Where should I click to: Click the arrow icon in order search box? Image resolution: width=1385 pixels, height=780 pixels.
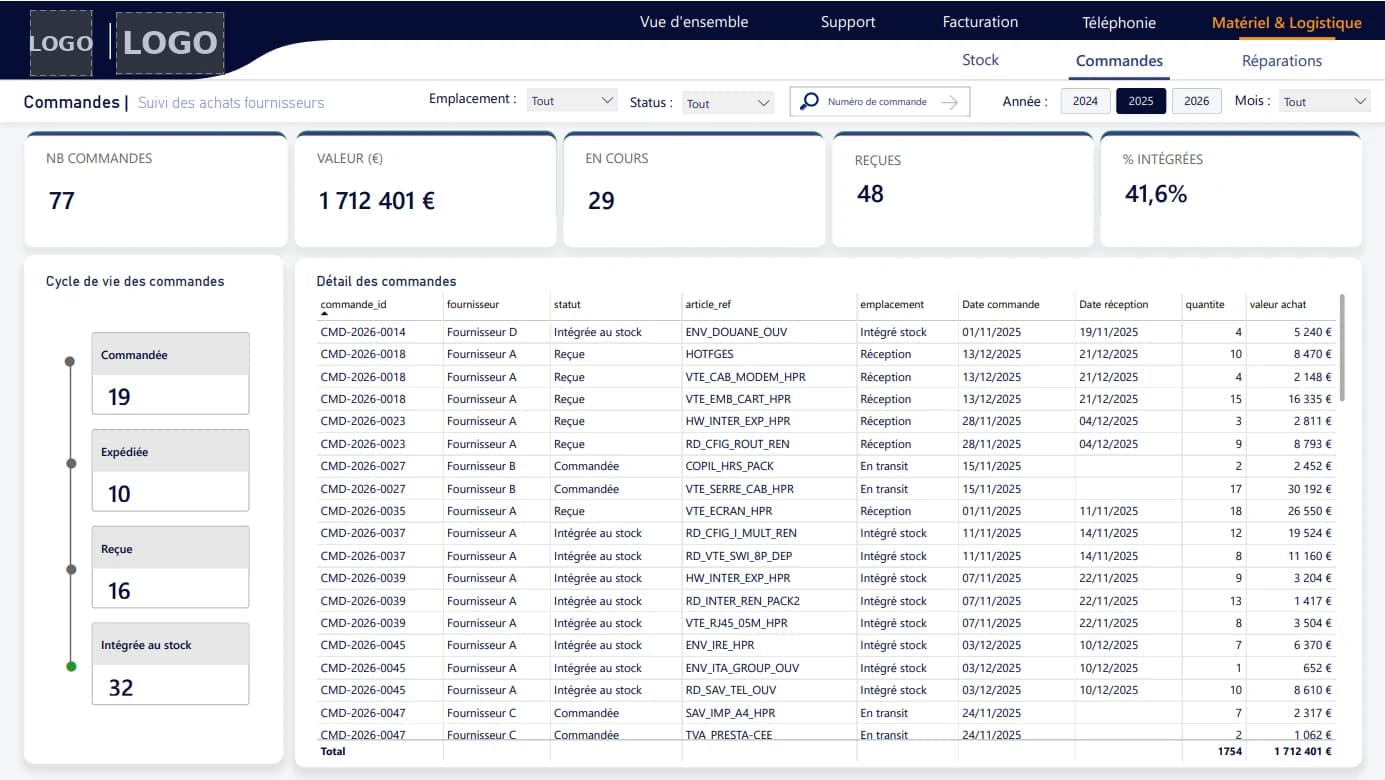(x=949, y=102)
